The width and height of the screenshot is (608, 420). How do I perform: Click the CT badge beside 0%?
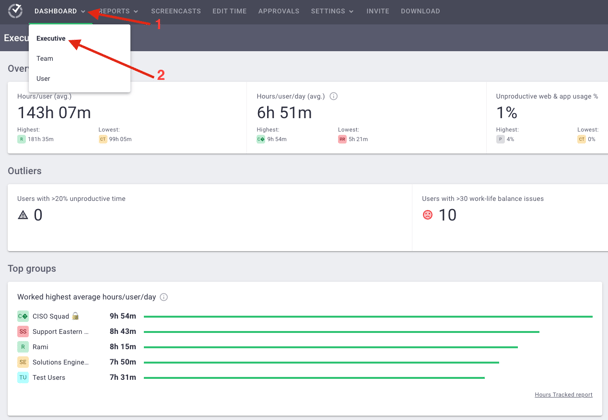(581, 139)
